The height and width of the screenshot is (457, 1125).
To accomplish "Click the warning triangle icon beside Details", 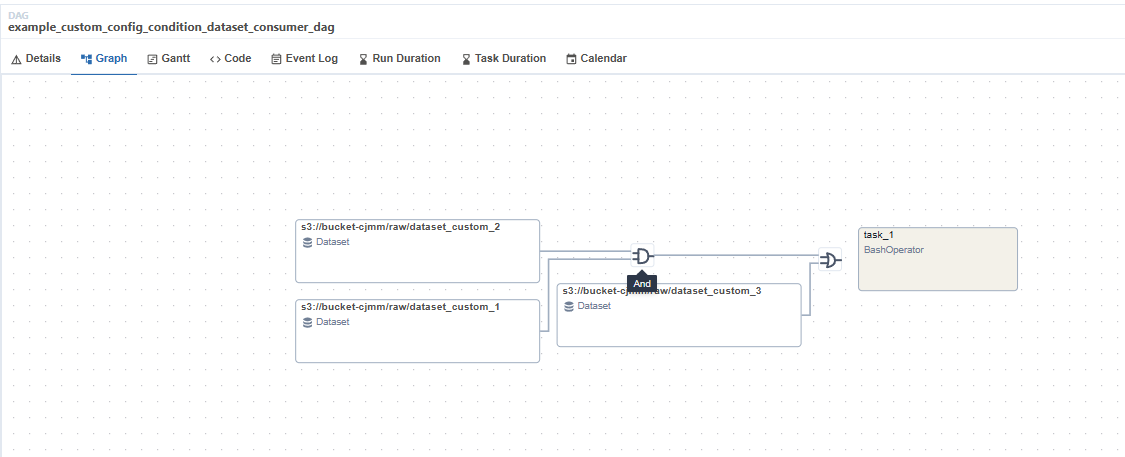I will (x=16, y=59).
